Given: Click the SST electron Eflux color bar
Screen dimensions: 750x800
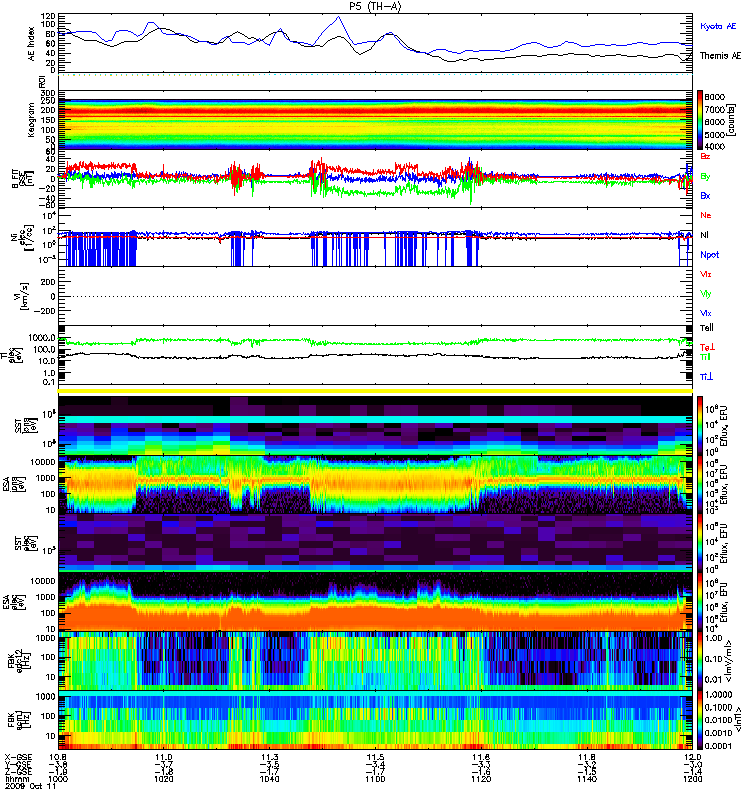Looking at the screenshot, I should click(x=700, y=543).
